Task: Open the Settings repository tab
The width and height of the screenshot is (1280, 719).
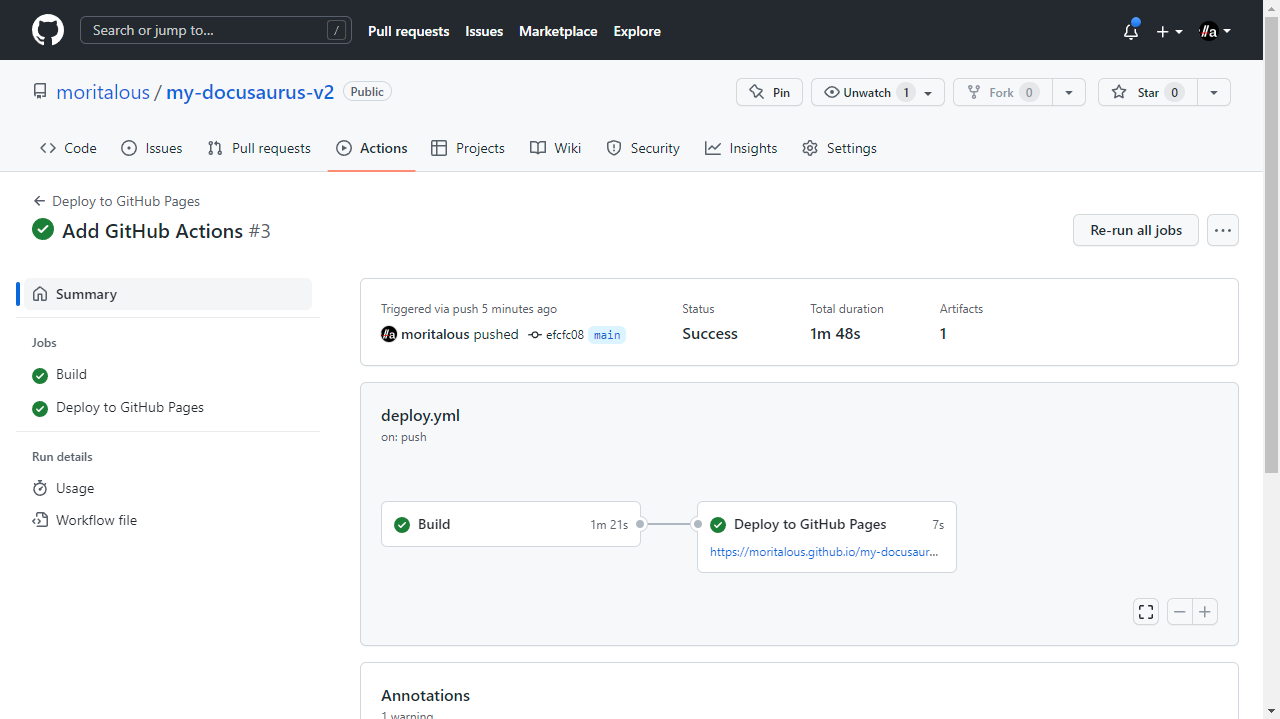Action: pos(839,148)
